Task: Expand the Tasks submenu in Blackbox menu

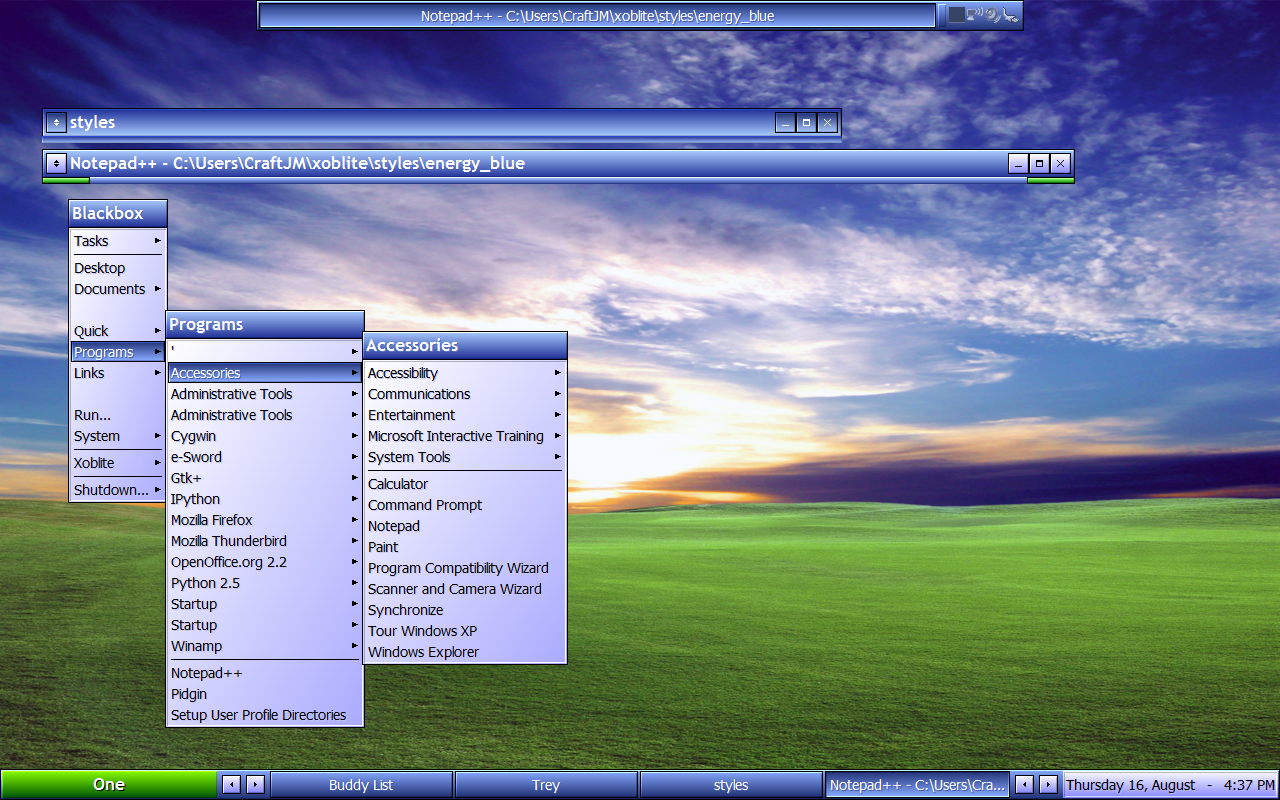Action: click(x=117, y=241)
